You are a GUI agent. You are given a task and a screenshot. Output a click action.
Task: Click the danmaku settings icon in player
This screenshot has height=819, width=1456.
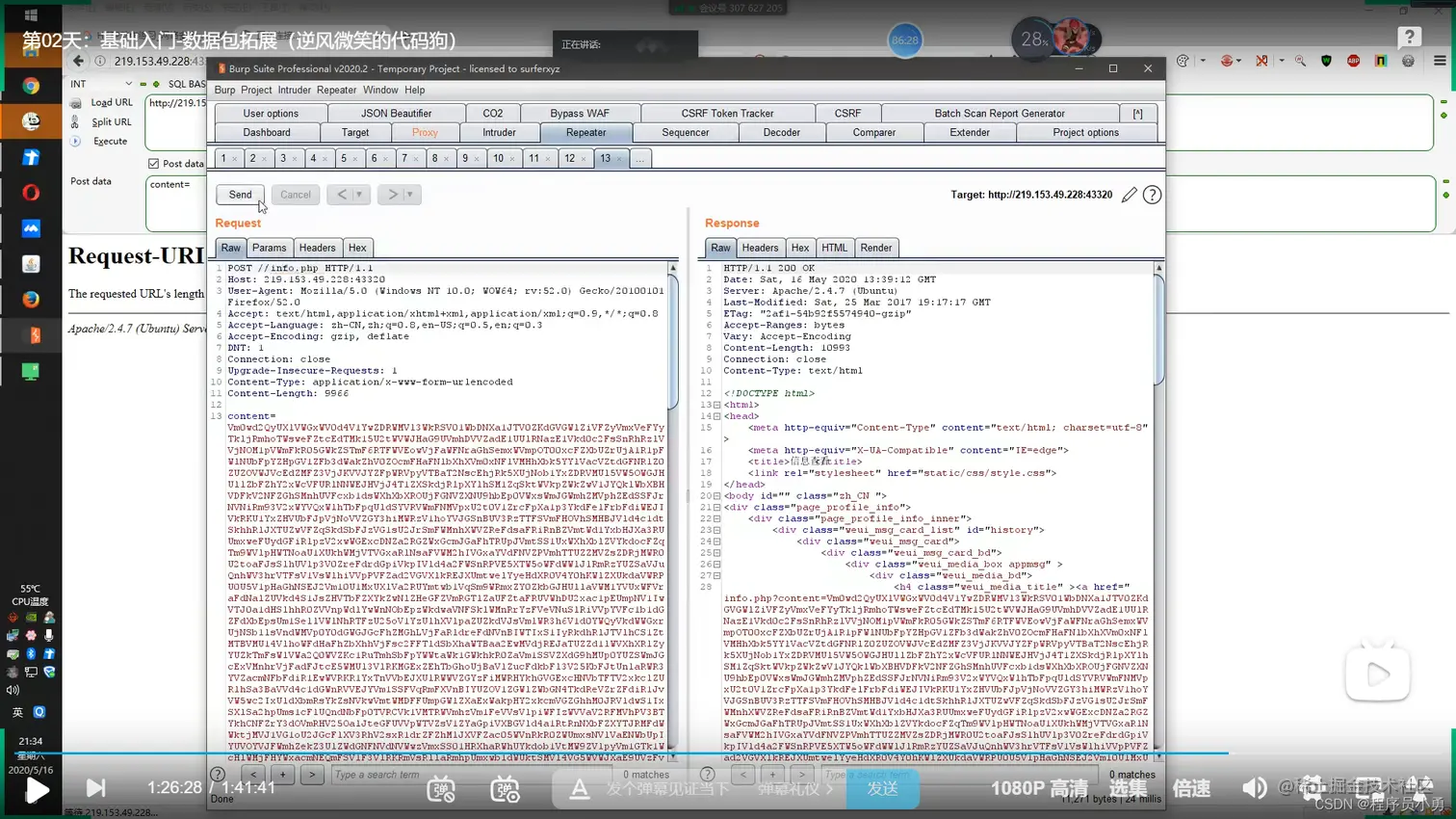tap(505, 789)
